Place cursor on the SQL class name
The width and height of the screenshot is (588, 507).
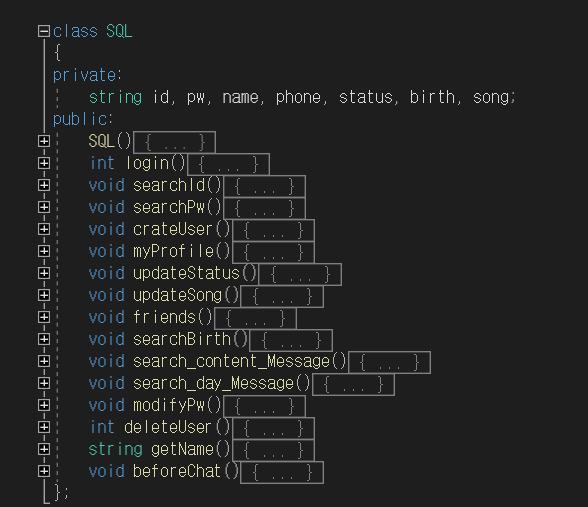tap(119, 31)
